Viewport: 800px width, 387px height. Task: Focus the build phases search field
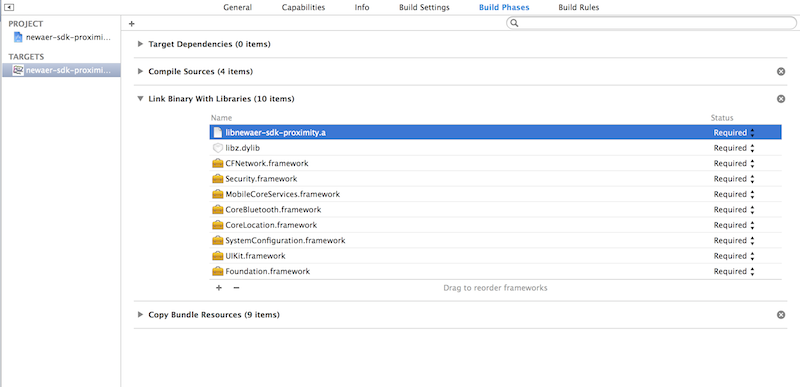click(651, 23)
